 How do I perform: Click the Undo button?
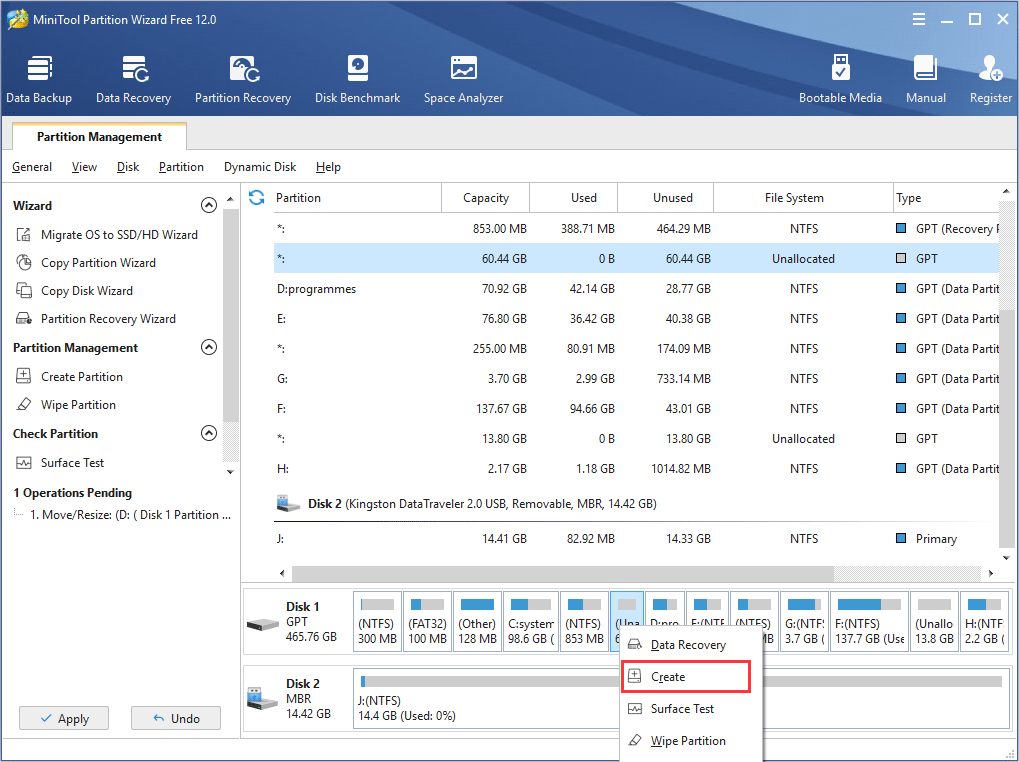pyautogui.click(x=175, y=718)
